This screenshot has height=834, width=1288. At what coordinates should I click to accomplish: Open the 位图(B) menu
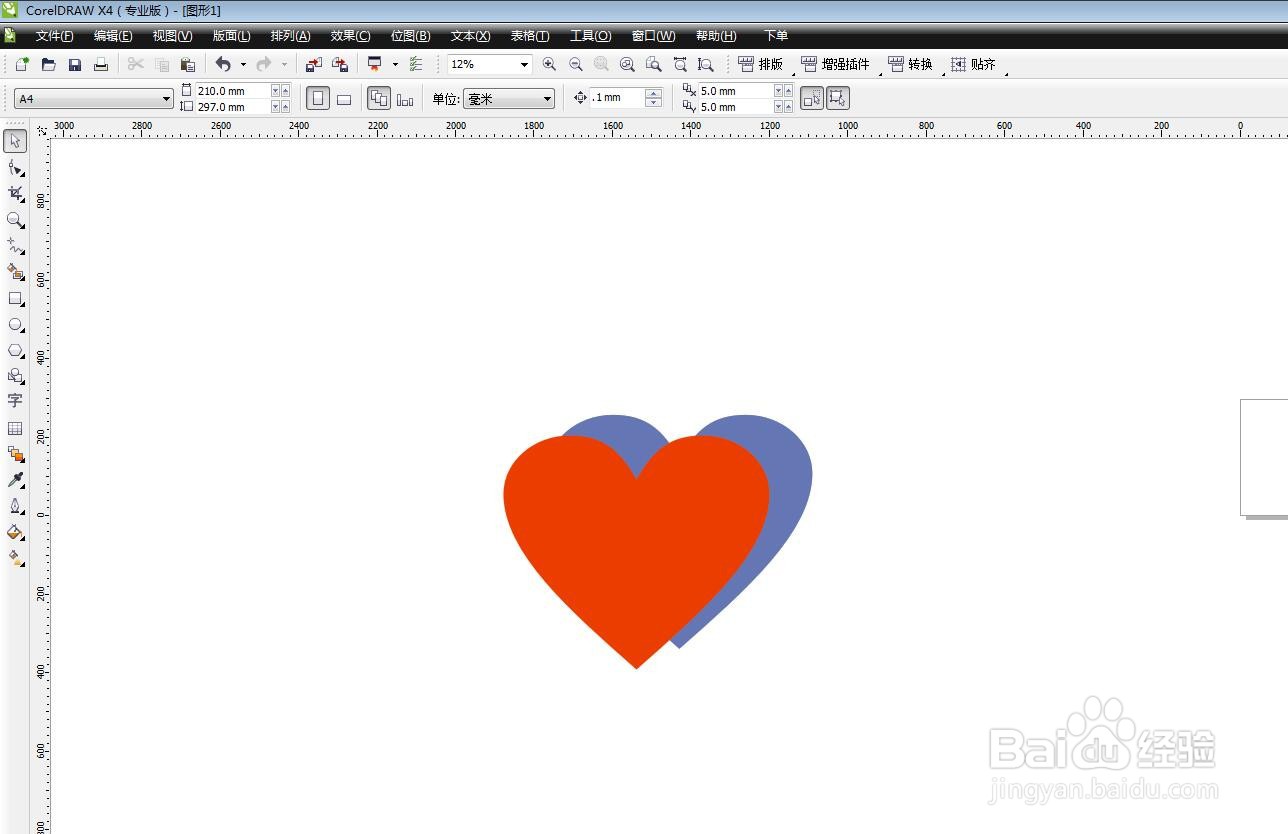410,36
